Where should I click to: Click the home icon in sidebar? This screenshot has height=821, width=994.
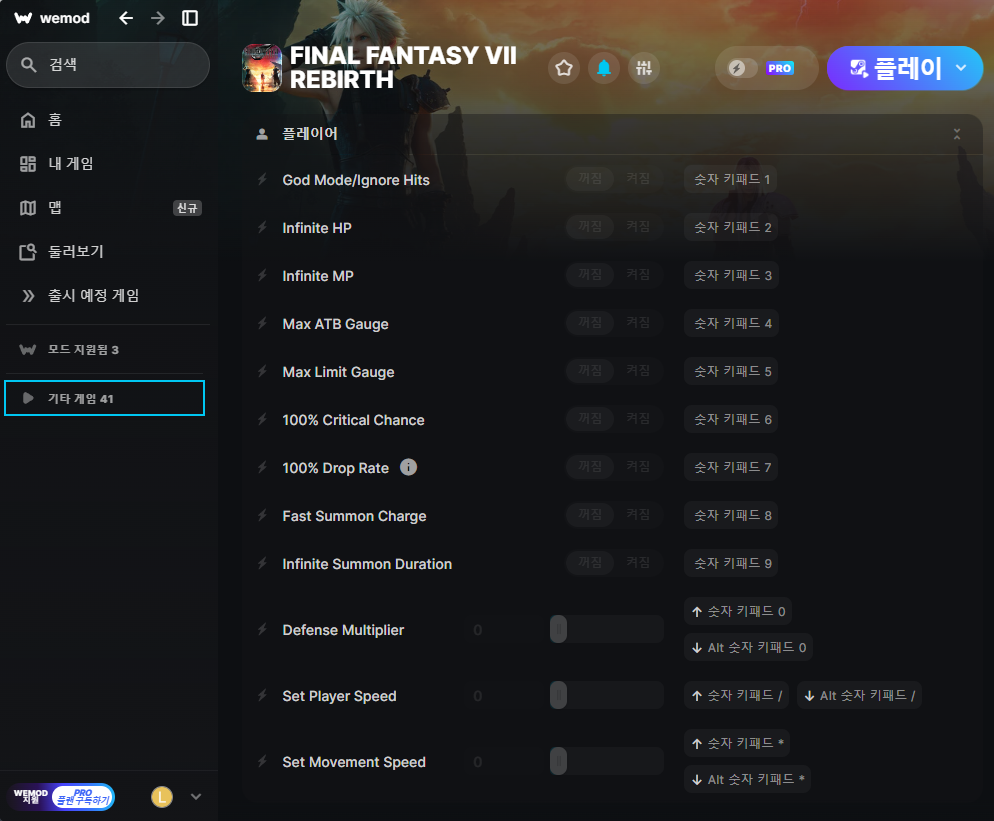tap(28, 120)
